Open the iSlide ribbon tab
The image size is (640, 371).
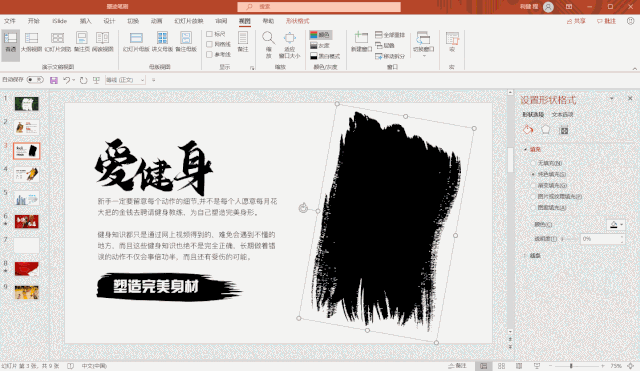pyautogui.click(x=59, y=21)
